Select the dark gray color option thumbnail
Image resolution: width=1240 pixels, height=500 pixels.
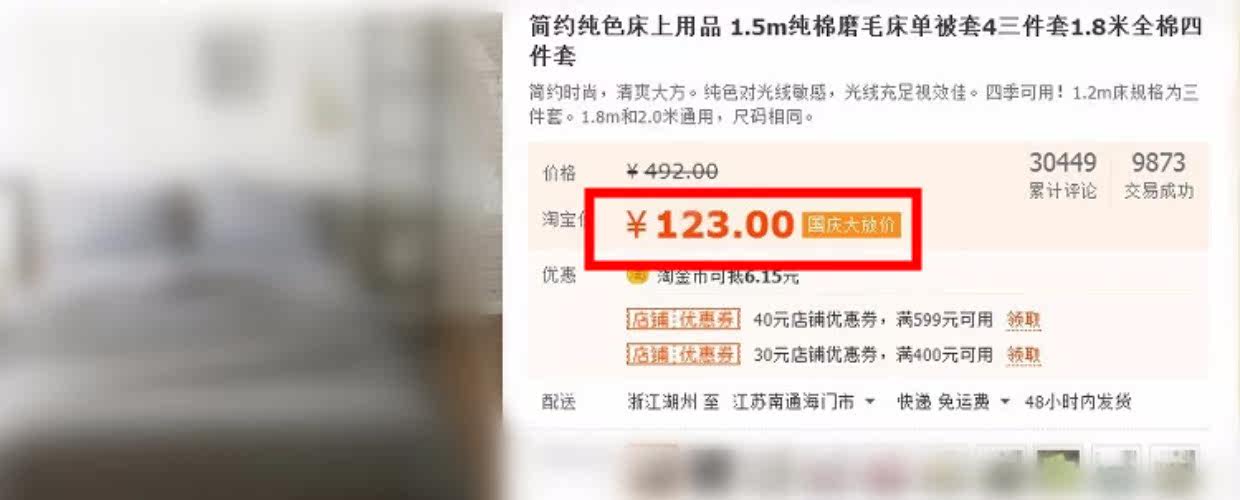click(x=711, y=472)
